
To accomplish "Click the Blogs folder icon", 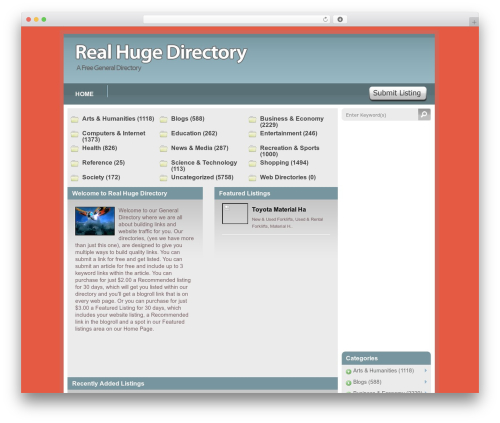I will tap(163, 119).
